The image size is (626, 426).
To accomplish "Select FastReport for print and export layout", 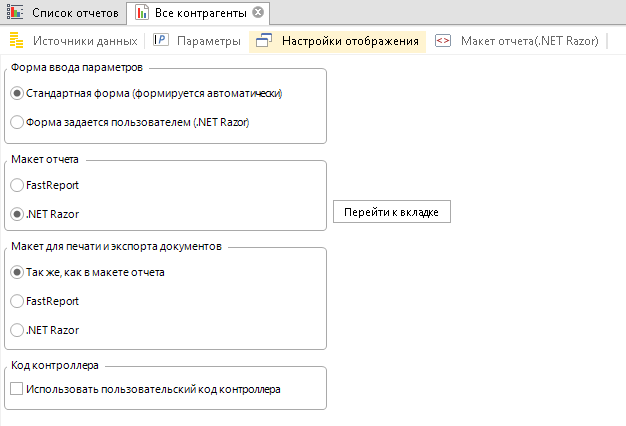I will 17,301.
